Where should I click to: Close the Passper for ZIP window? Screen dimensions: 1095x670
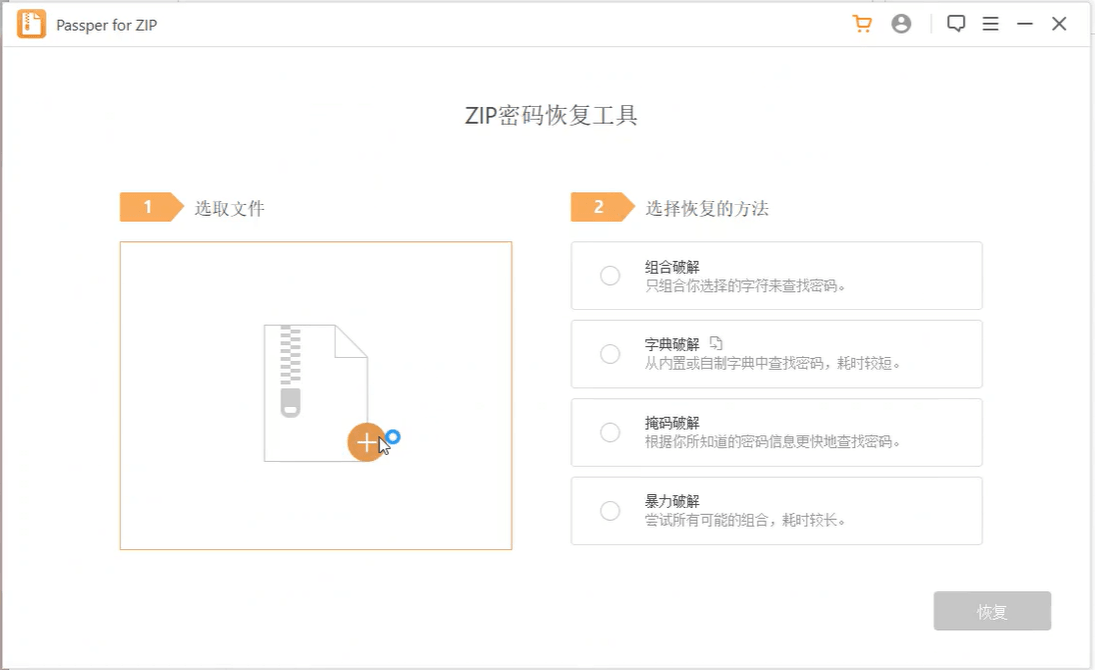1059,24
